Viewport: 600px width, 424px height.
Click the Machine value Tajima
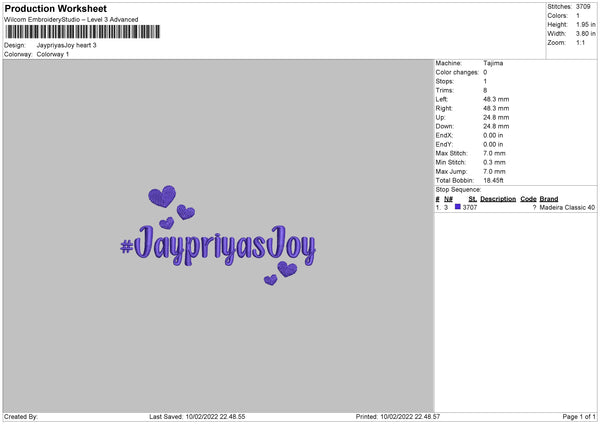(493, 63)
